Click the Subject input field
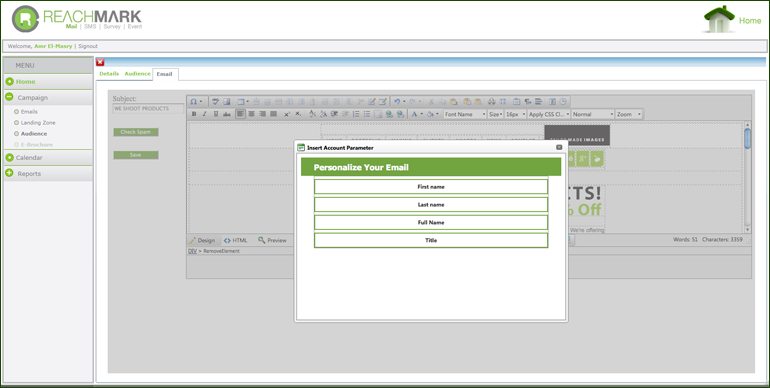The height and width of the screenshot is (388, 770). pos(148,109)
